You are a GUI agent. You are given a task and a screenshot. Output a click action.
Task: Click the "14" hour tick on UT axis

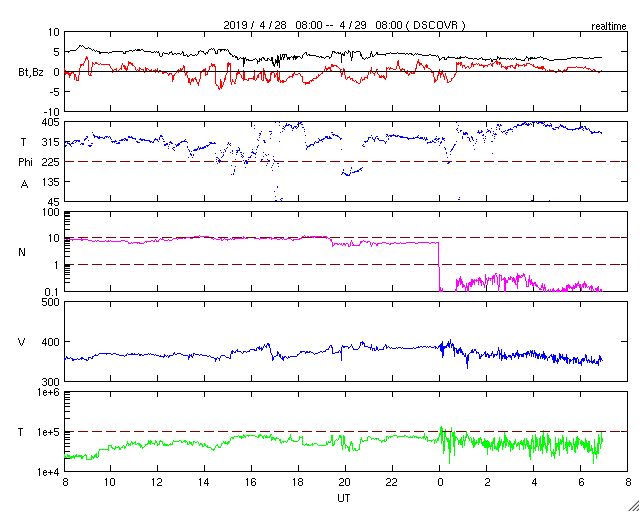pyautogui.click(x=204, y=482)
